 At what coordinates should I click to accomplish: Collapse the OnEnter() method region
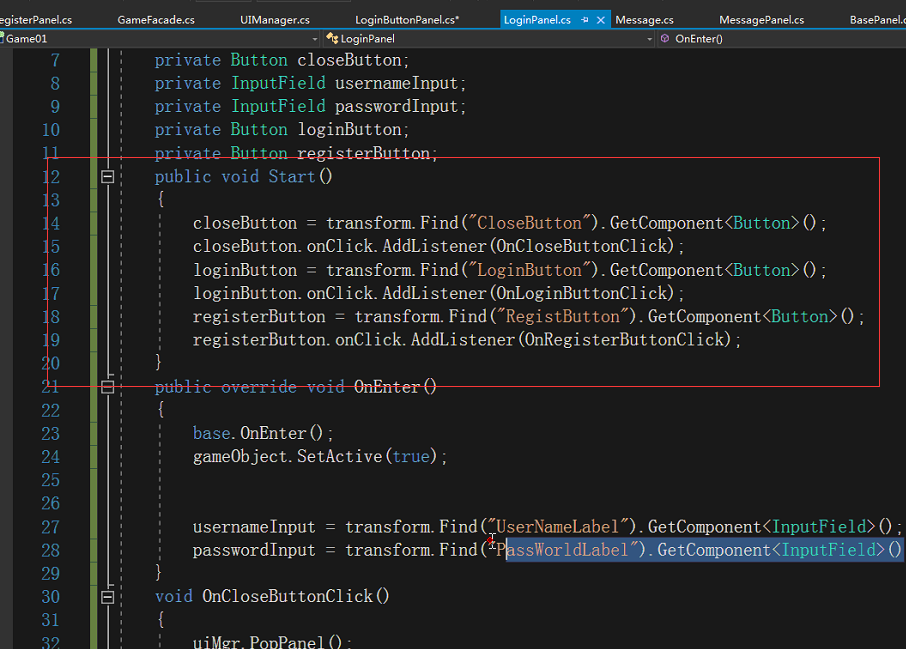(107, 387)
